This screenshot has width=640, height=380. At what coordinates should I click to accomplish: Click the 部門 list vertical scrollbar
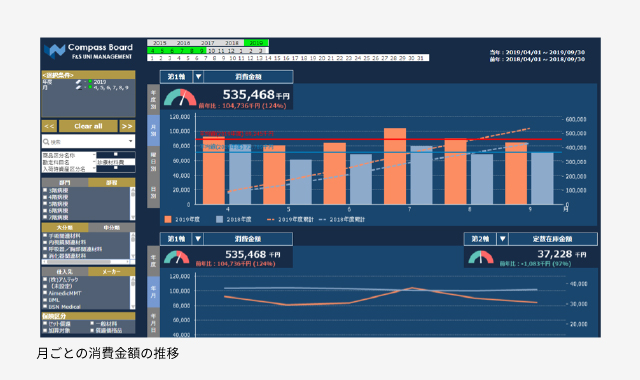pyautogui.click(x=133, y=203)
